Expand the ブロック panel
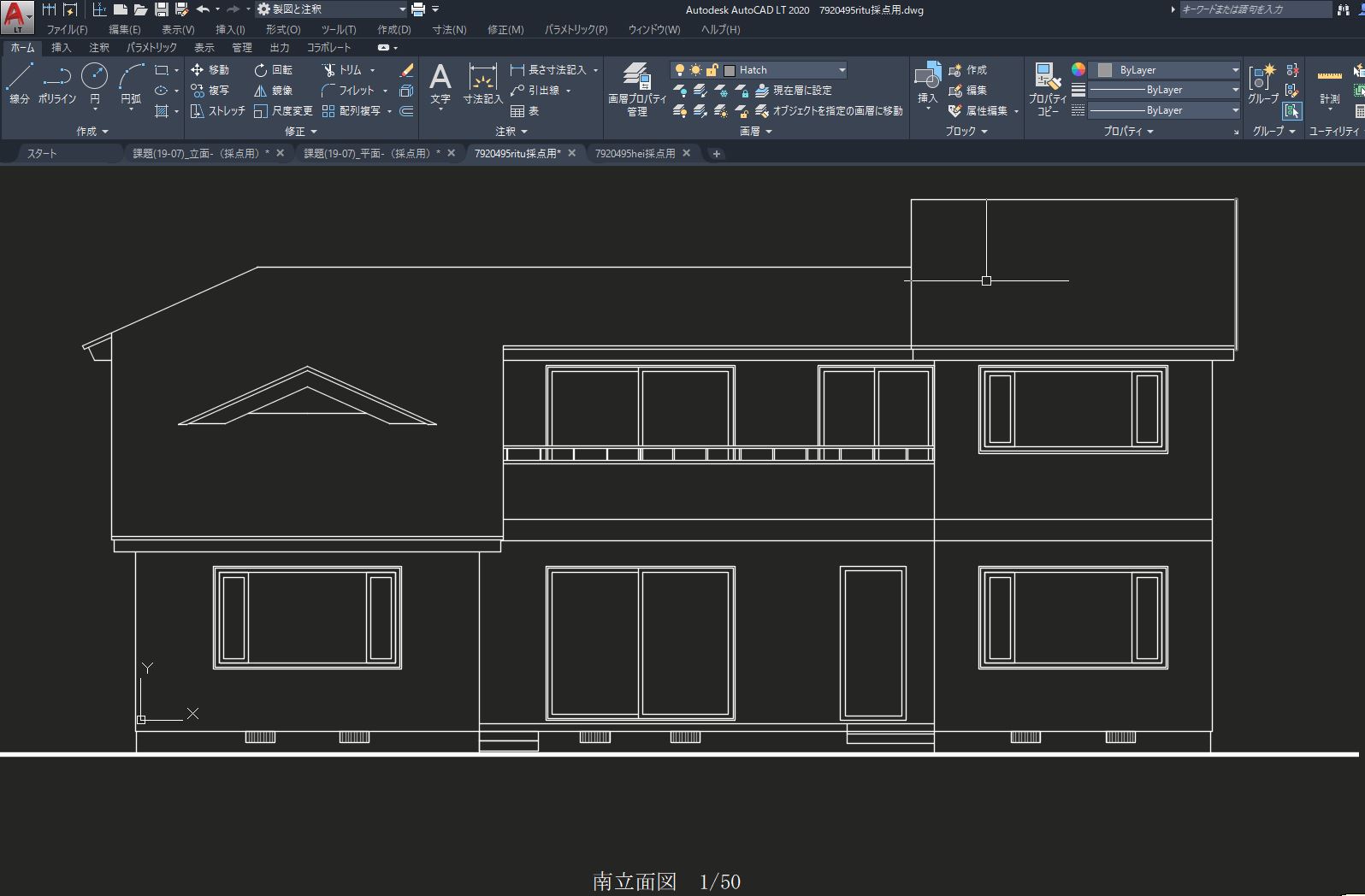 [x=966, y=132]
